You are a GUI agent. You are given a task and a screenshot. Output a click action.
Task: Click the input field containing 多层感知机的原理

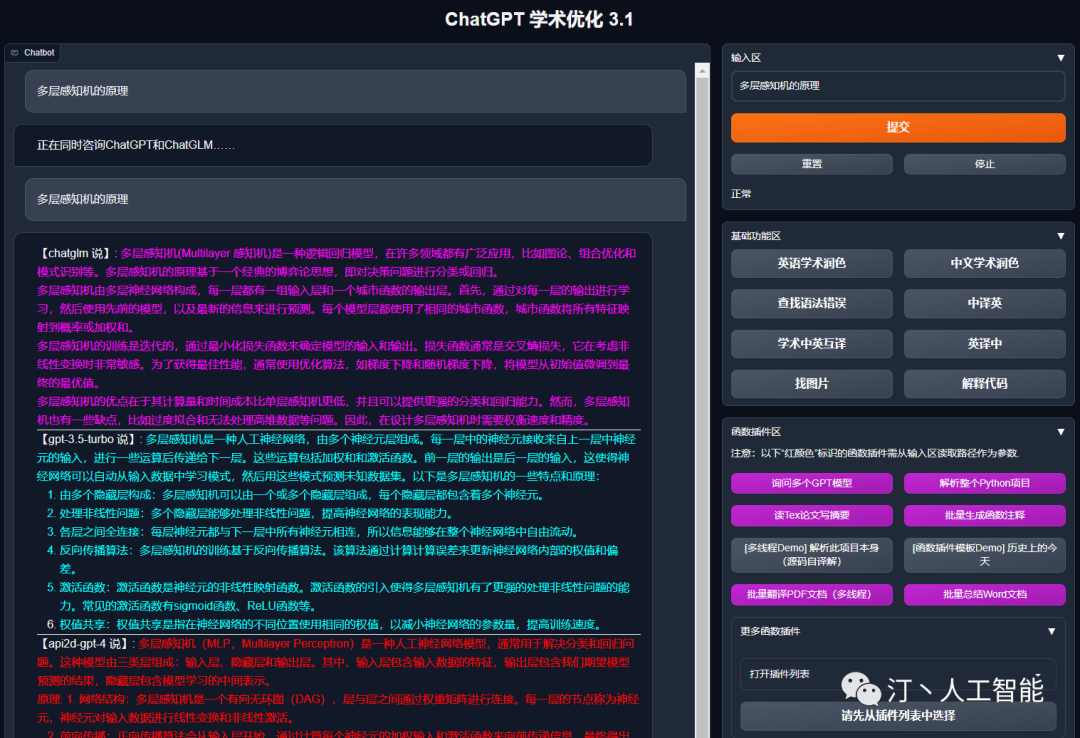897,86
